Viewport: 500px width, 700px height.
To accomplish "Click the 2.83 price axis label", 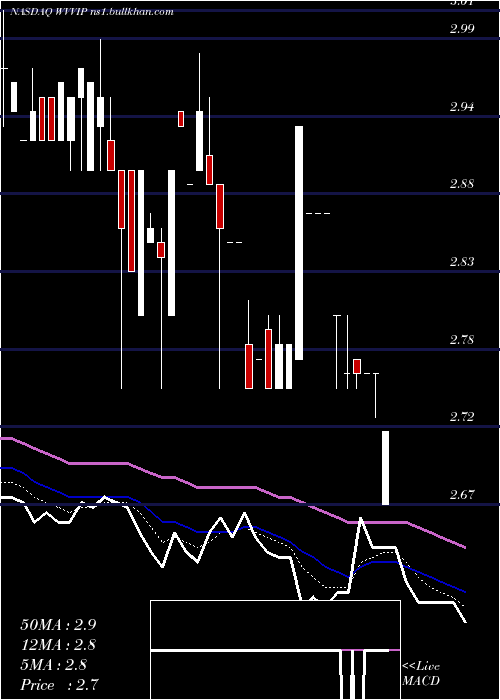I will tap(462, 262).
